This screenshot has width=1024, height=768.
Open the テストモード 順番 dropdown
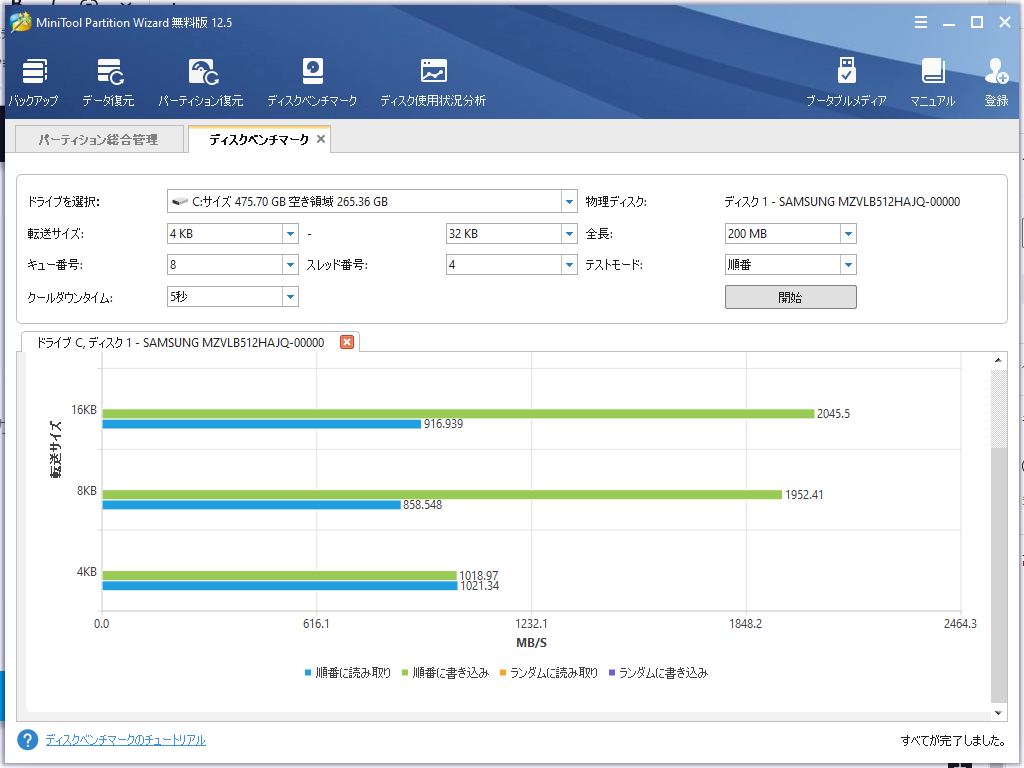pyautogui.click(x=848, y=264)
